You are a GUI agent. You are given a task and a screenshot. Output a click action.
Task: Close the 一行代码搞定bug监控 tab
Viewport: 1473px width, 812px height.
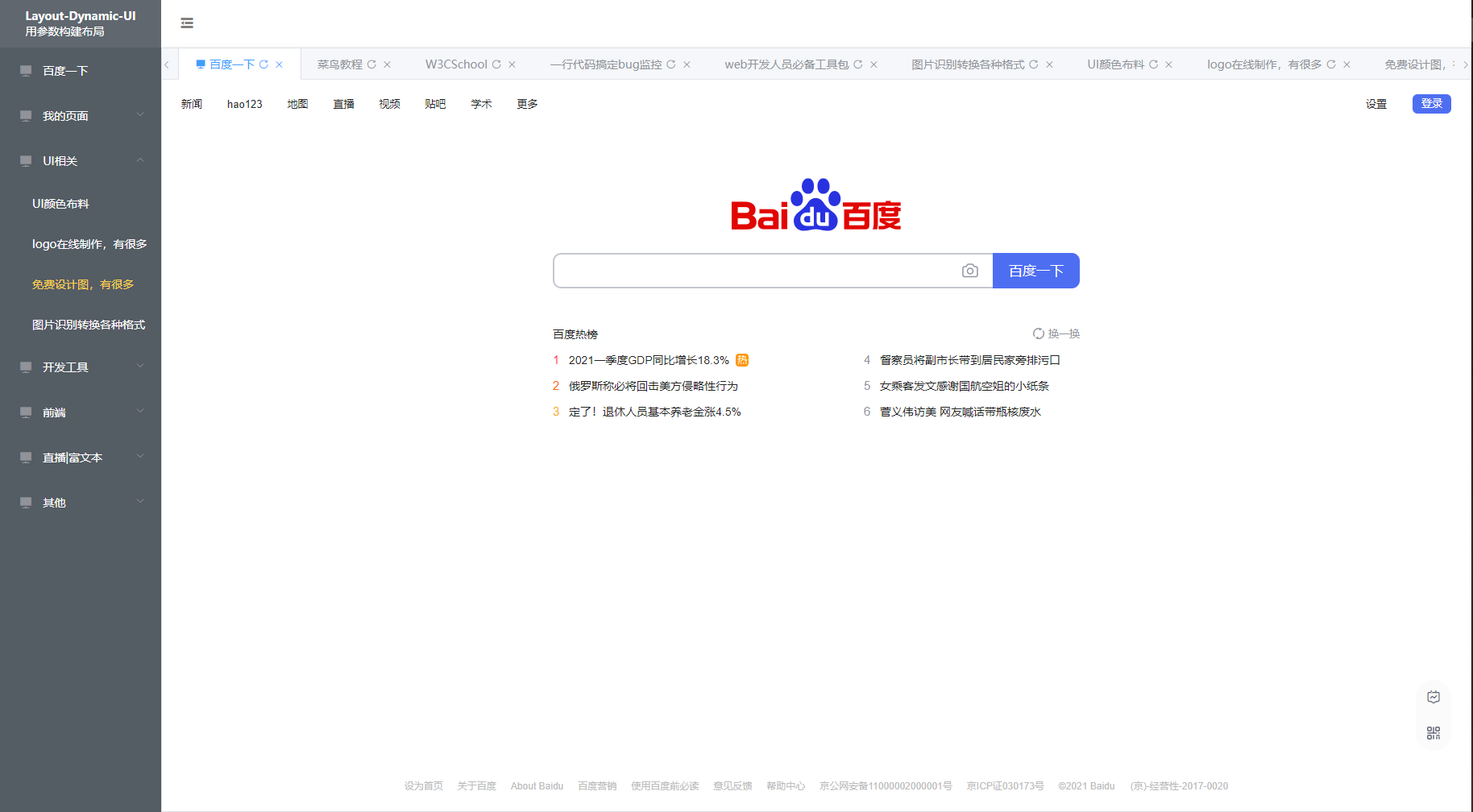tap(687, 64)
